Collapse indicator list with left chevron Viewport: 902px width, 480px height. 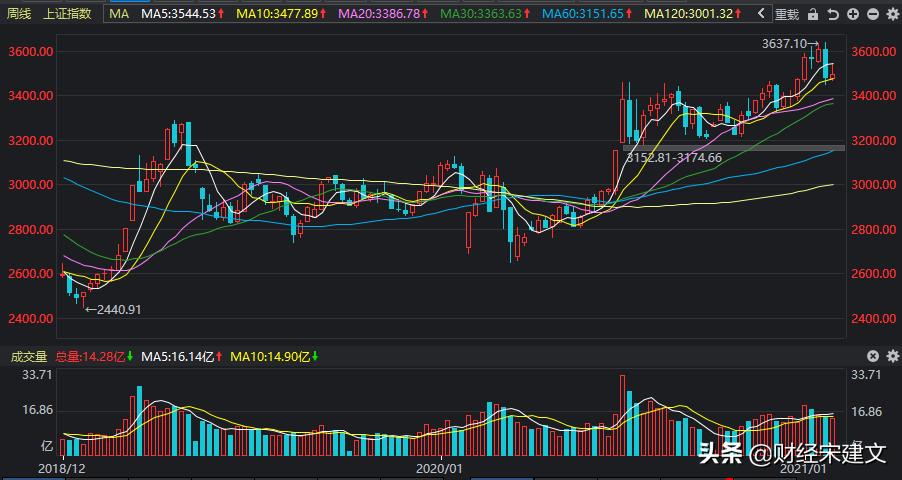tap(762, 14)
